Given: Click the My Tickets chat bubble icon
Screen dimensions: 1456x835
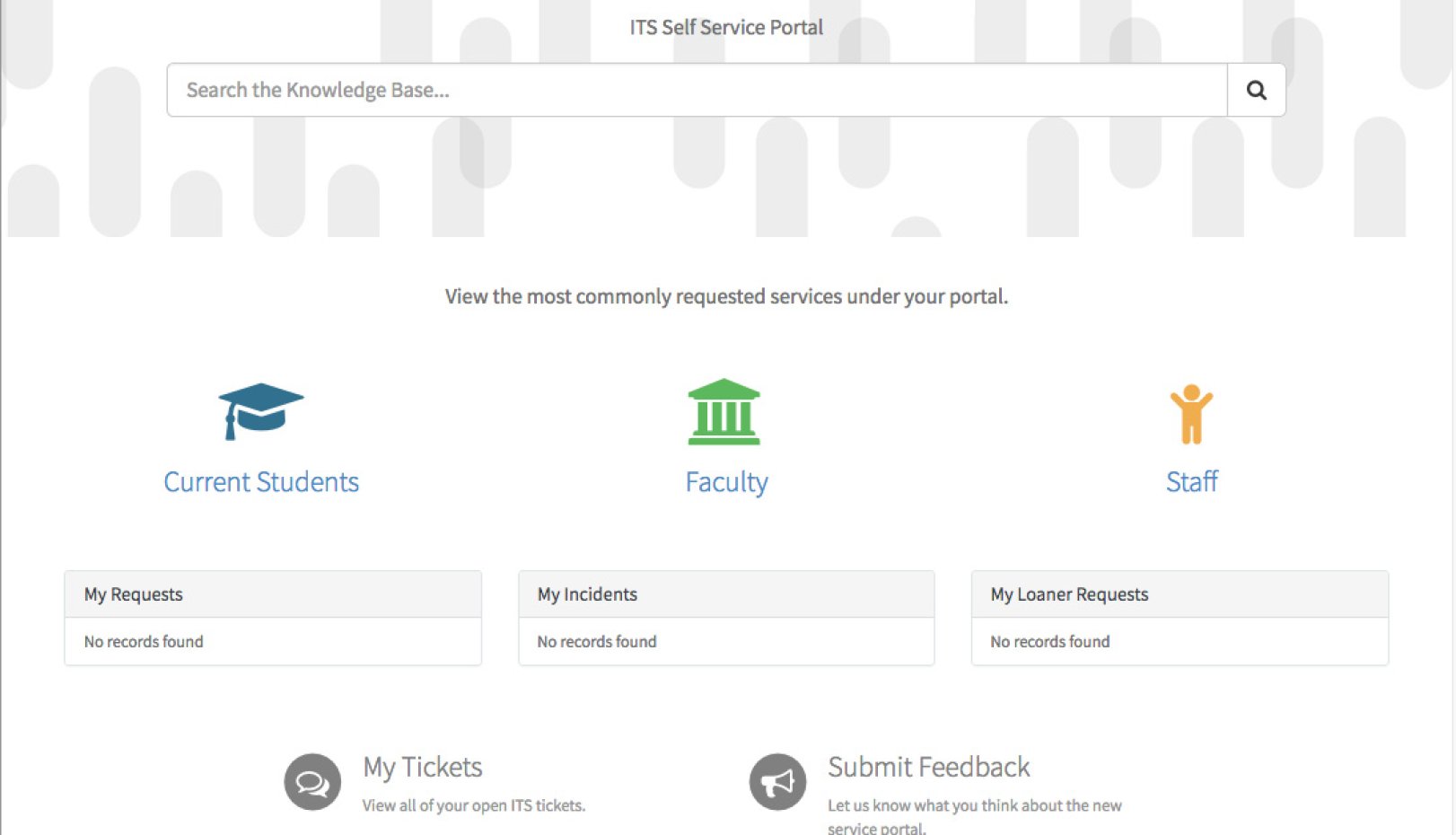Looking at the screenshot, I should click(x=312, y=782).
